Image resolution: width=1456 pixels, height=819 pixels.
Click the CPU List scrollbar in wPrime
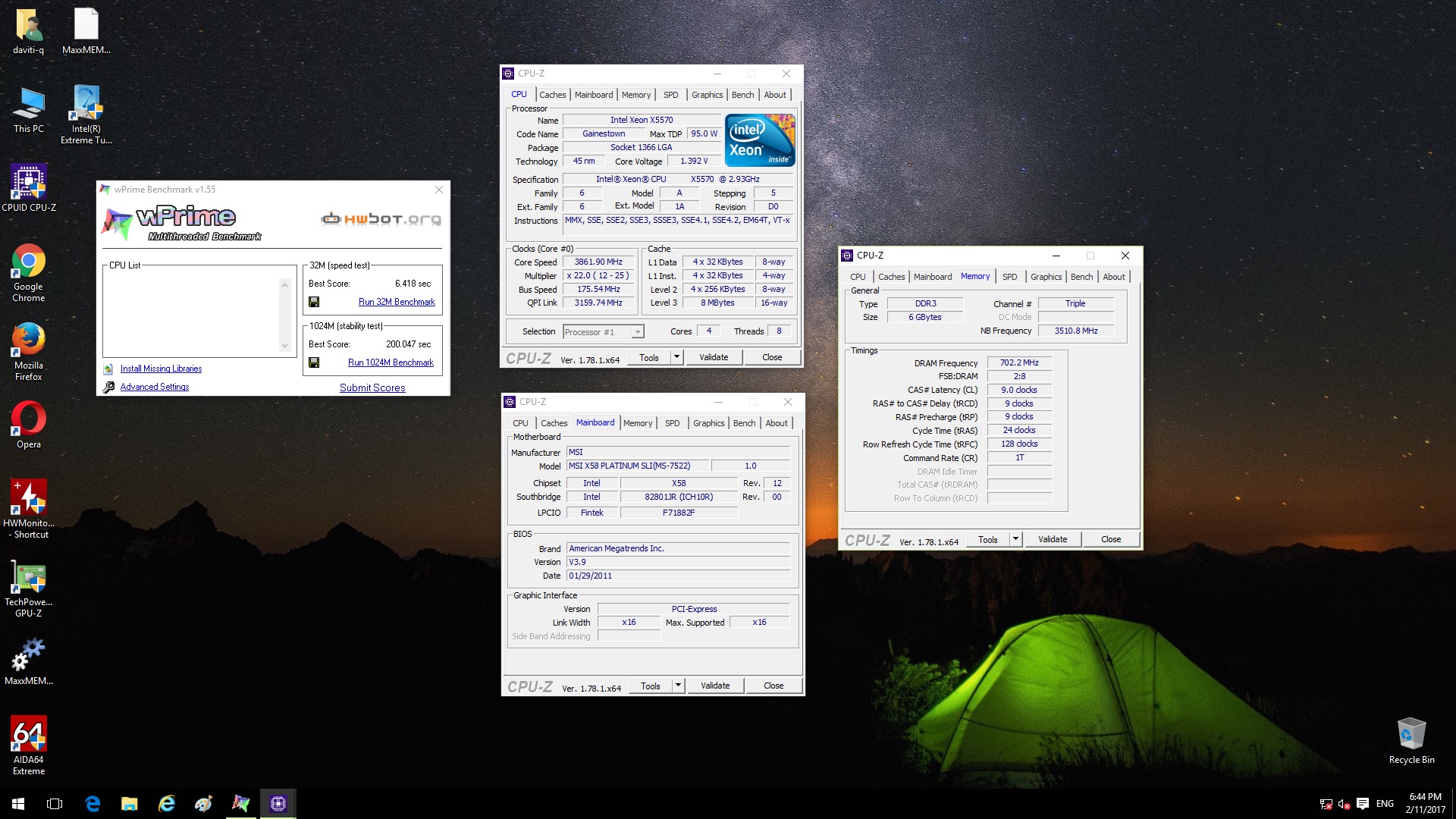click(284, 315)
